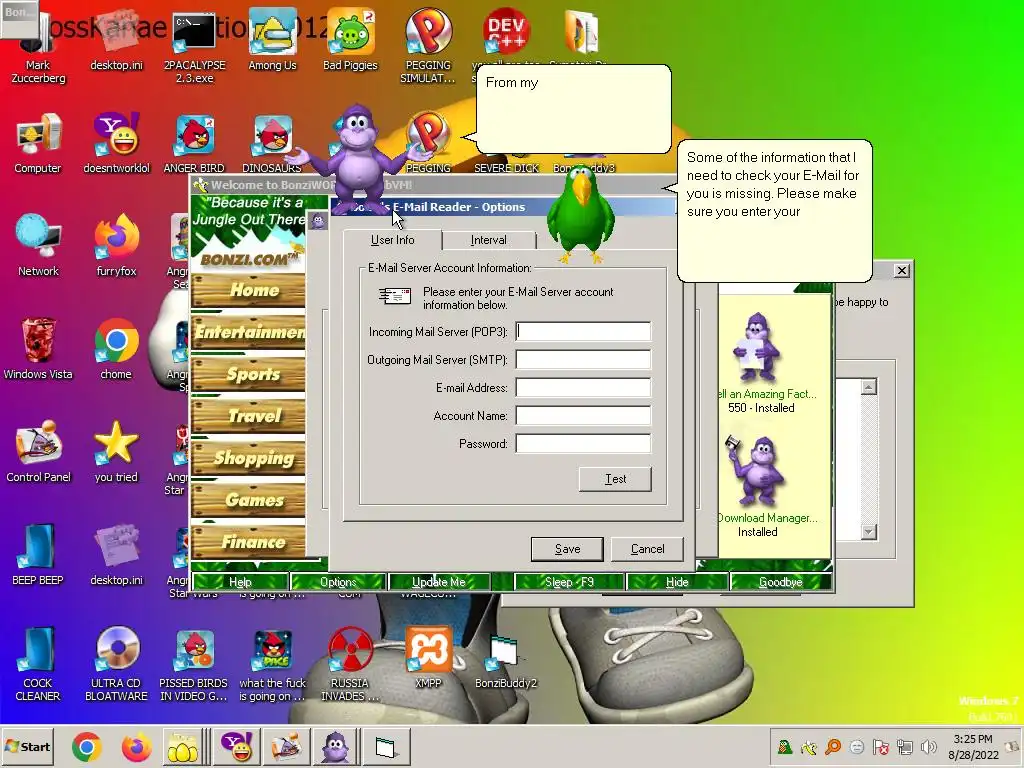
Task: Open the Control Panel desktop icon
Action: pyautogui.click(x=38, y=451)
